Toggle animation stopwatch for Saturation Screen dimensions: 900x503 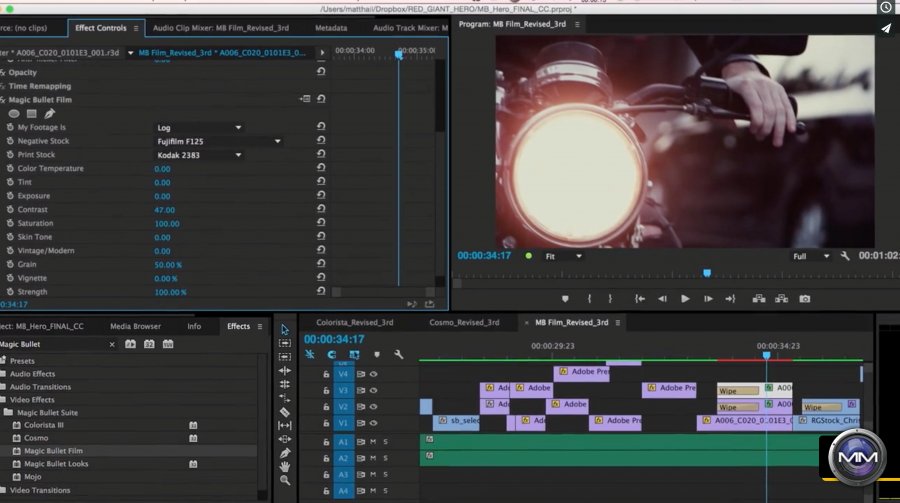click(x=10, y=223)
